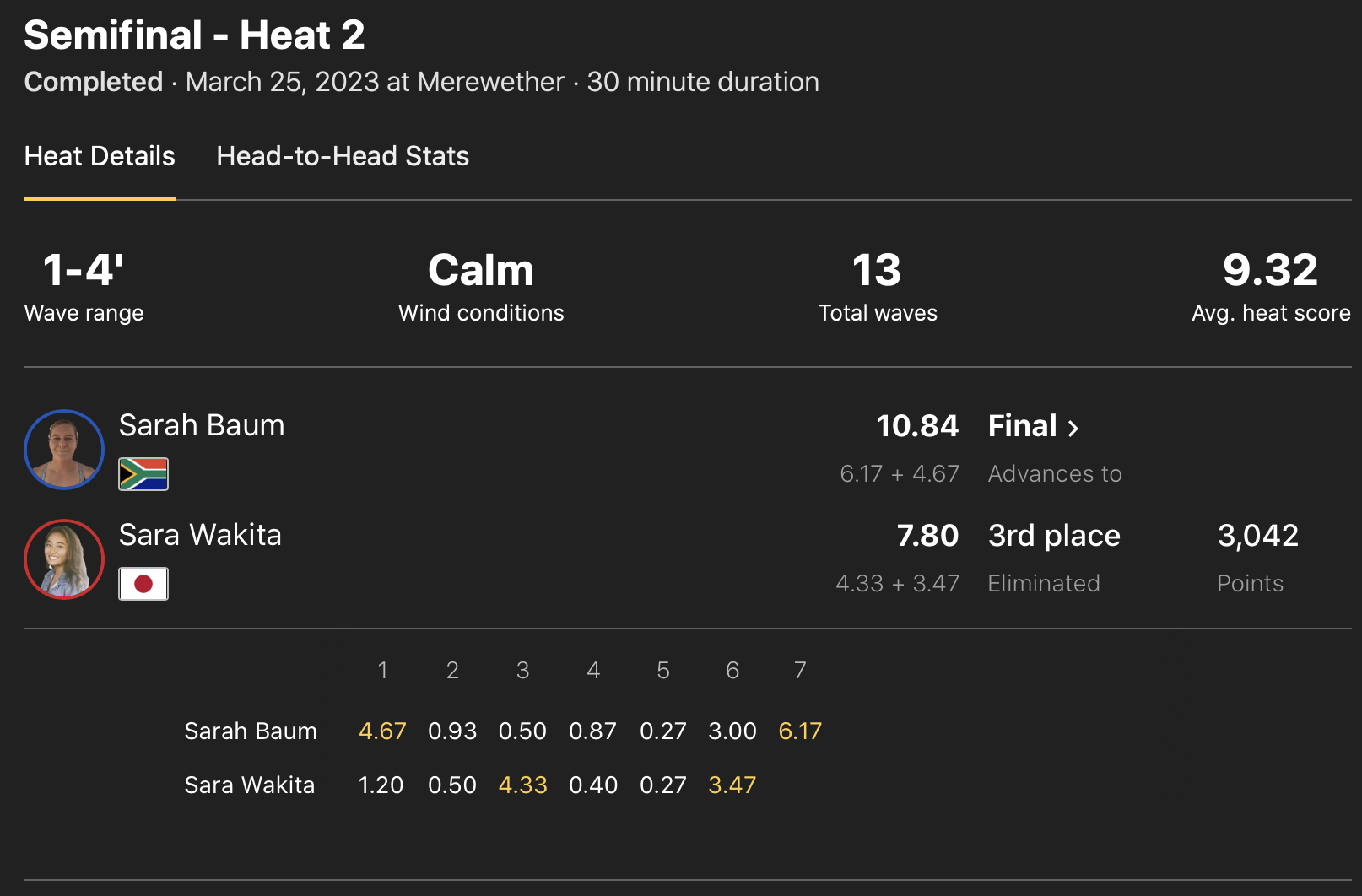Click the 9.32 average heat score
The image size is (1362, 896).
[1270, 271]
